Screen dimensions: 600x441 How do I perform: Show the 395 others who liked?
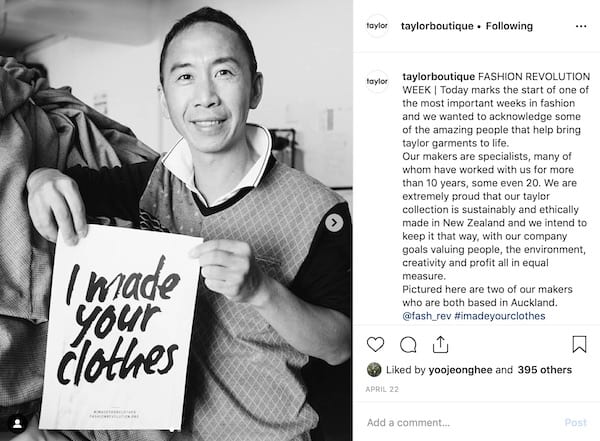tap(545, 370)
